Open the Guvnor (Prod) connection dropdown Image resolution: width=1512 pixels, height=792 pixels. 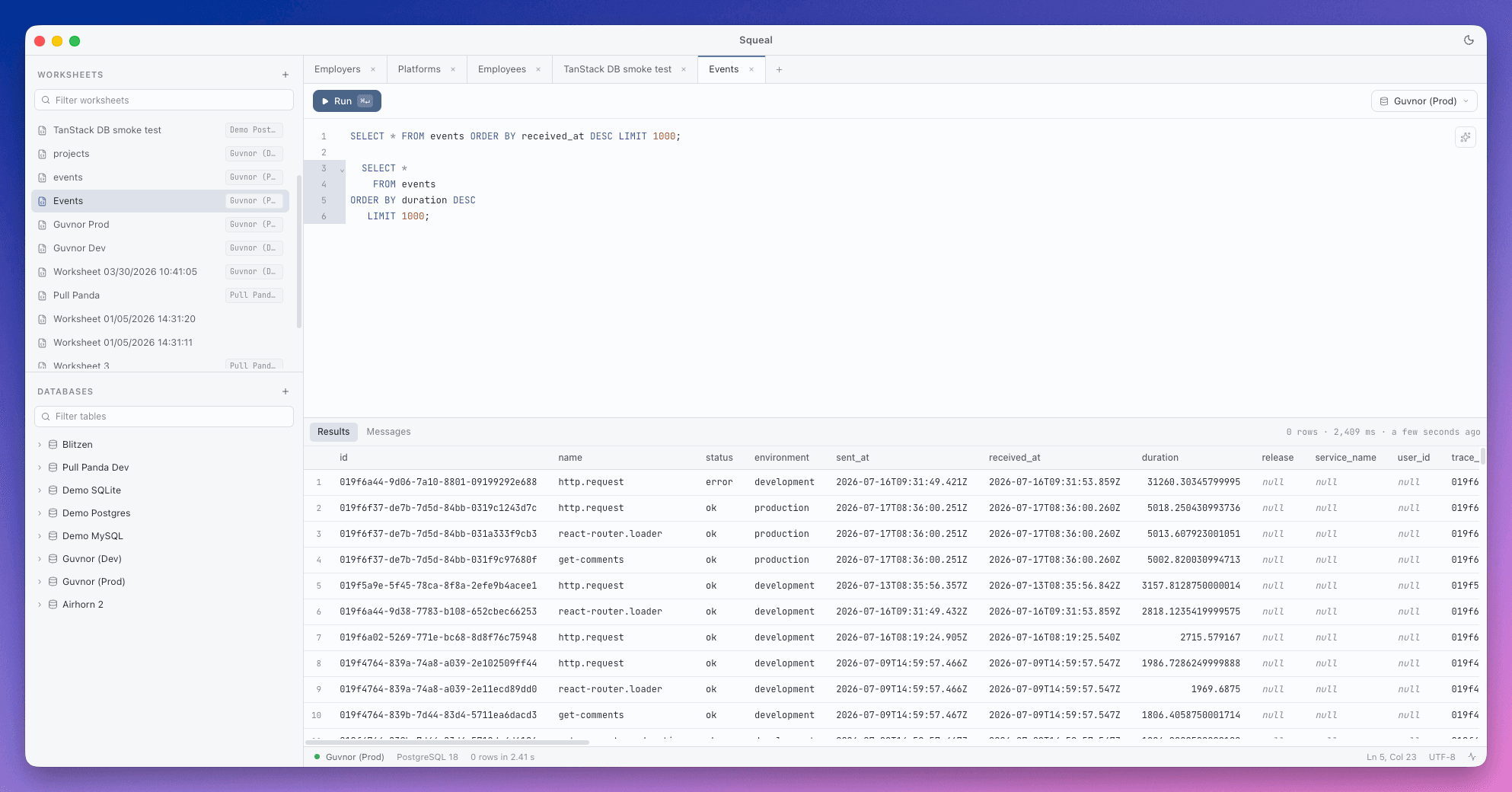pyautogui.click(x=1424, y=101)
